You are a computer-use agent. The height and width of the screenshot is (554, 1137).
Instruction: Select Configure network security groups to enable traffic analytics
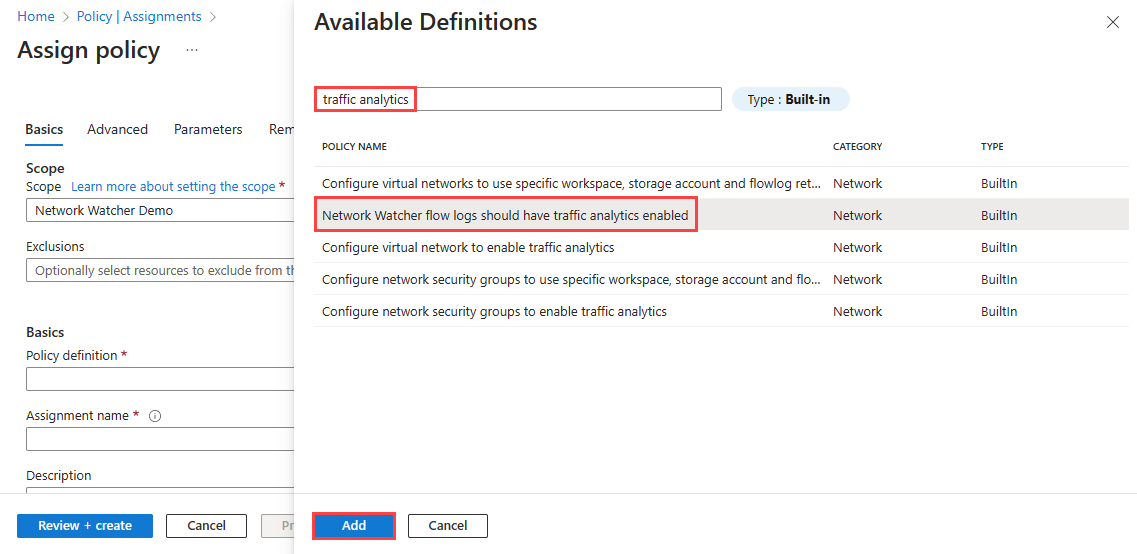(494, 311)
